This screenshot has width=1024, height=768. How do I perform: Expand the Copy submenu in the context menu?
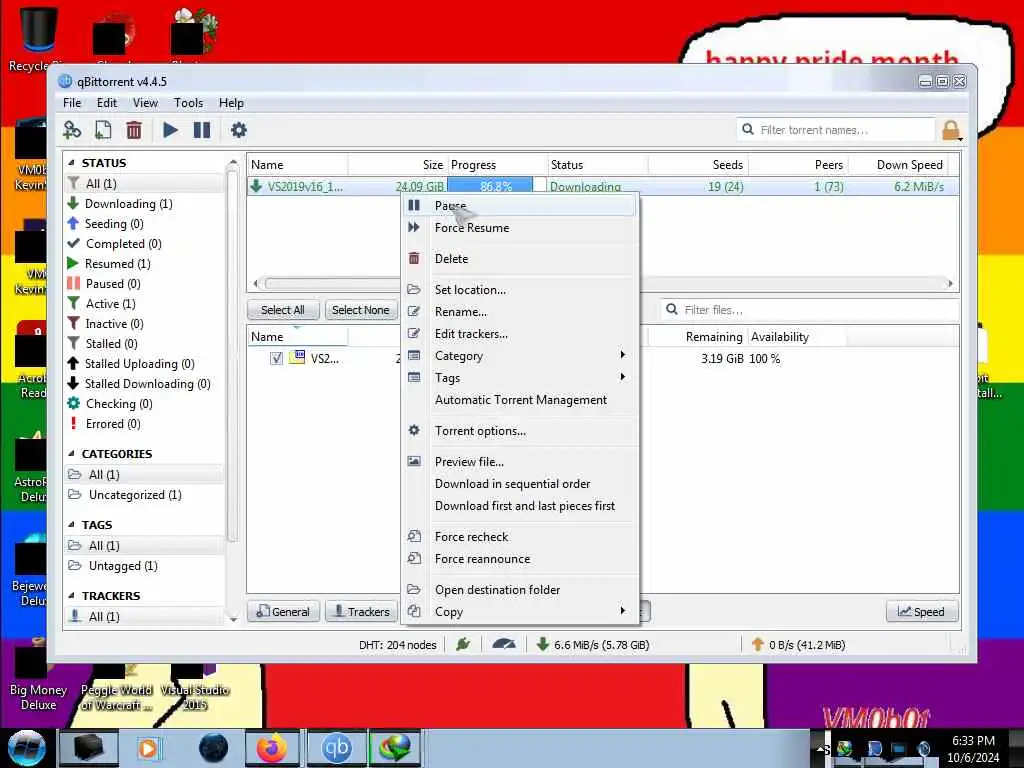520,612
